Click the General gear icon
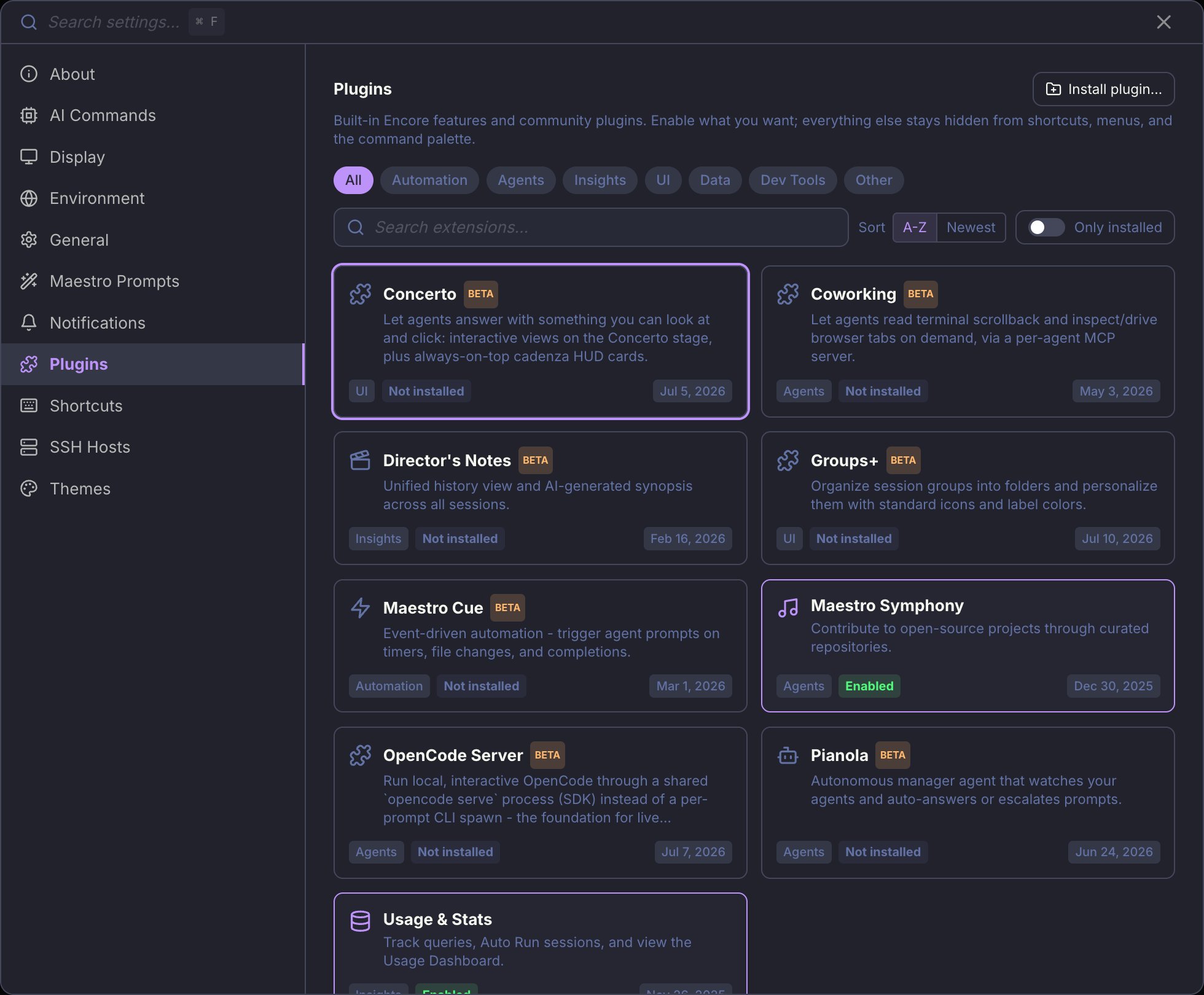Screen dimensions: 1204x995 click(x=29, y=240)
